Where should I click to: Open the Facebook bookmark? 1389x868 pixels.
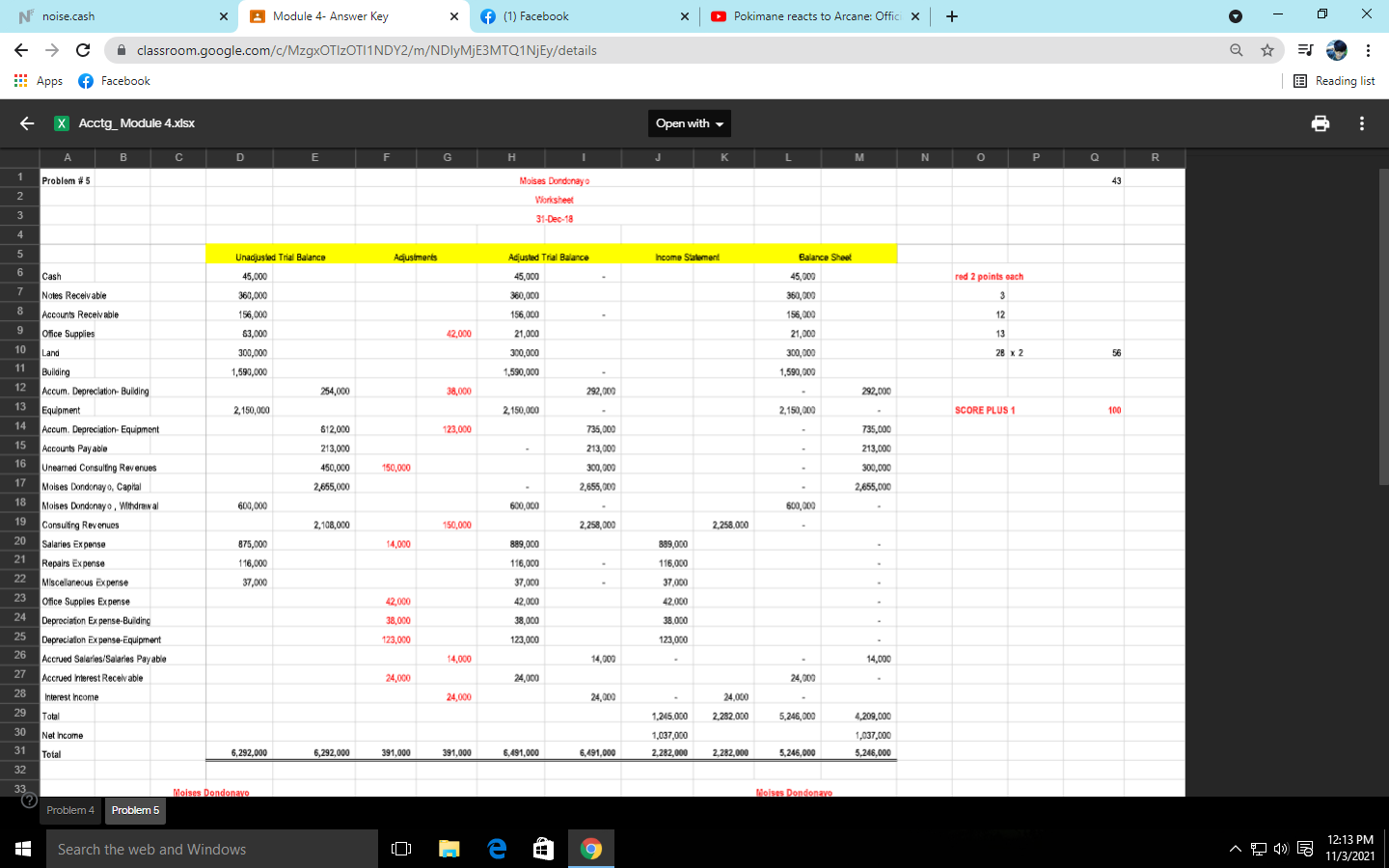pyautogui.click(x=115, y=81)
